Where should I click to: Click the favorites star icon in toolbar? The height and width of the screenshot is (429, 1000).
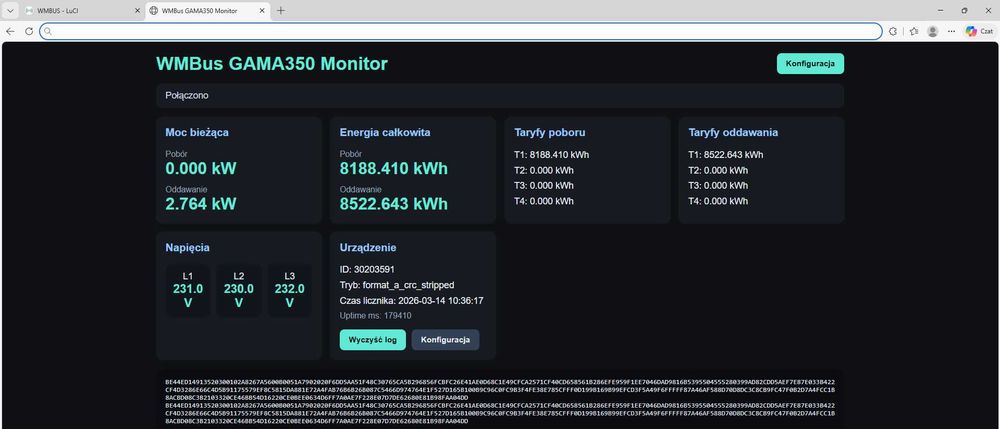[914, 31]
